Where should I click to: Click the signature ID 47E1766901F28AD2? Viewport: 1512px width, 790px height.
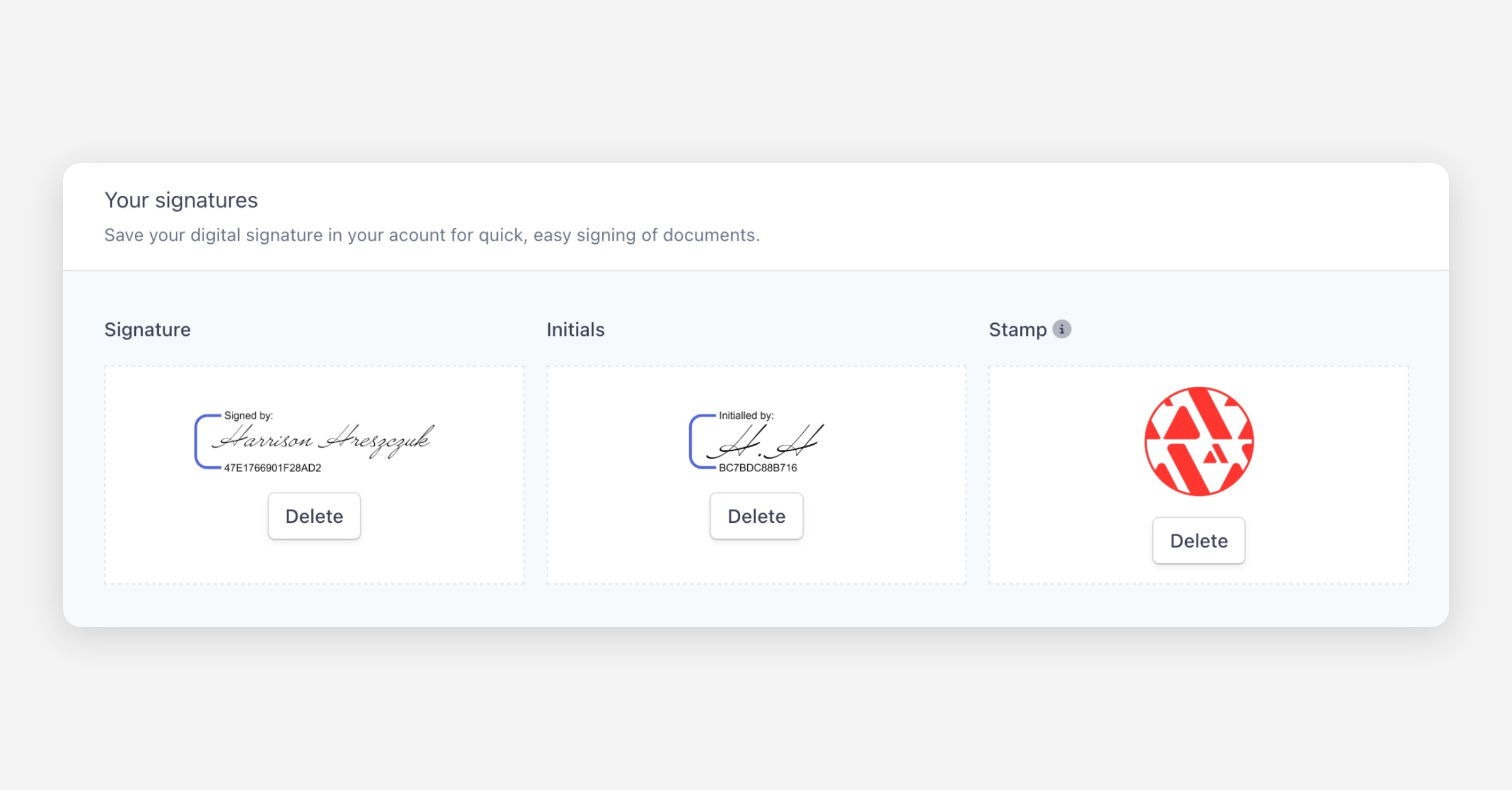pos(272,467)
